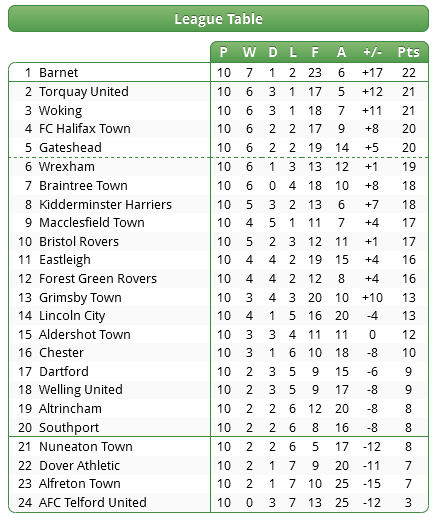
Task: Click Welling United team name
Action: 81,389
